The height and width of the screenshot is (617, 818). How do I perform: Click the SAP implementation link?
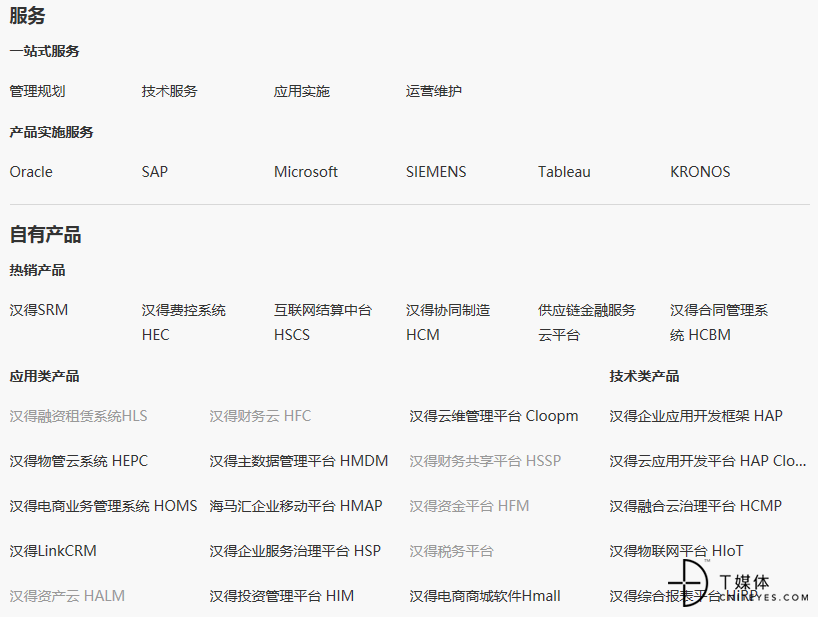point(154,172)
